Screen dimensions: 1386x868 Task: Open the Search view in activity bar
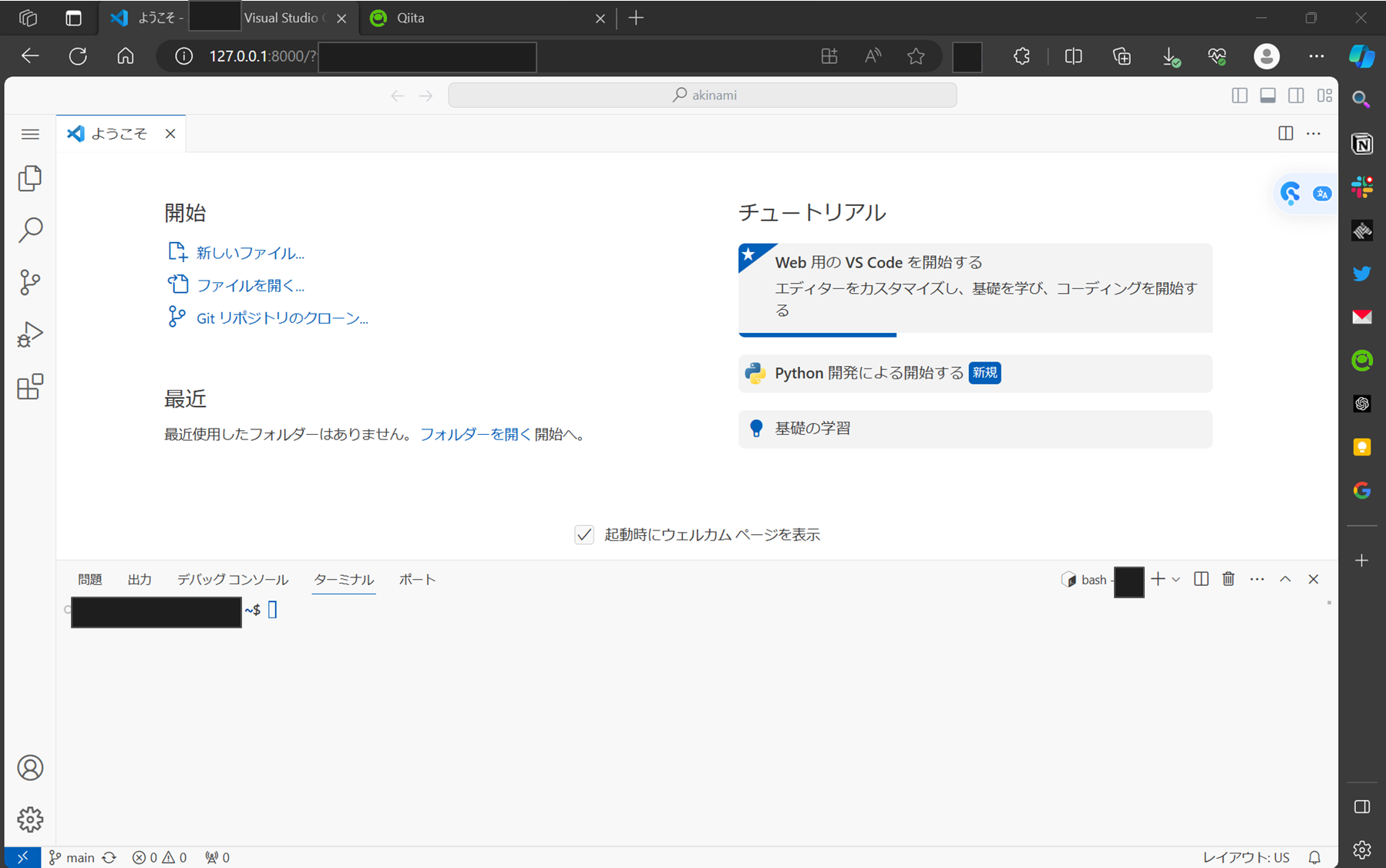pos(30,230)
